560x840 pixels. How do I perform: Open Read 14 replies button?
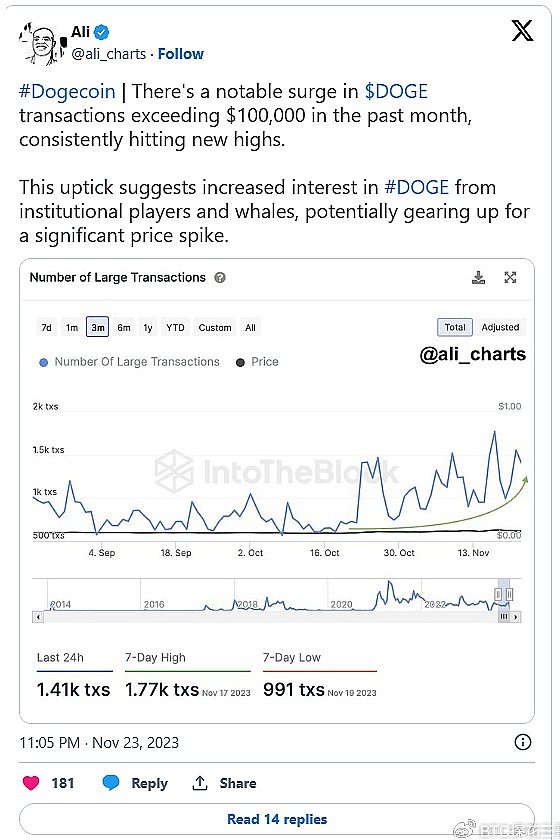(x=277, y=819)
